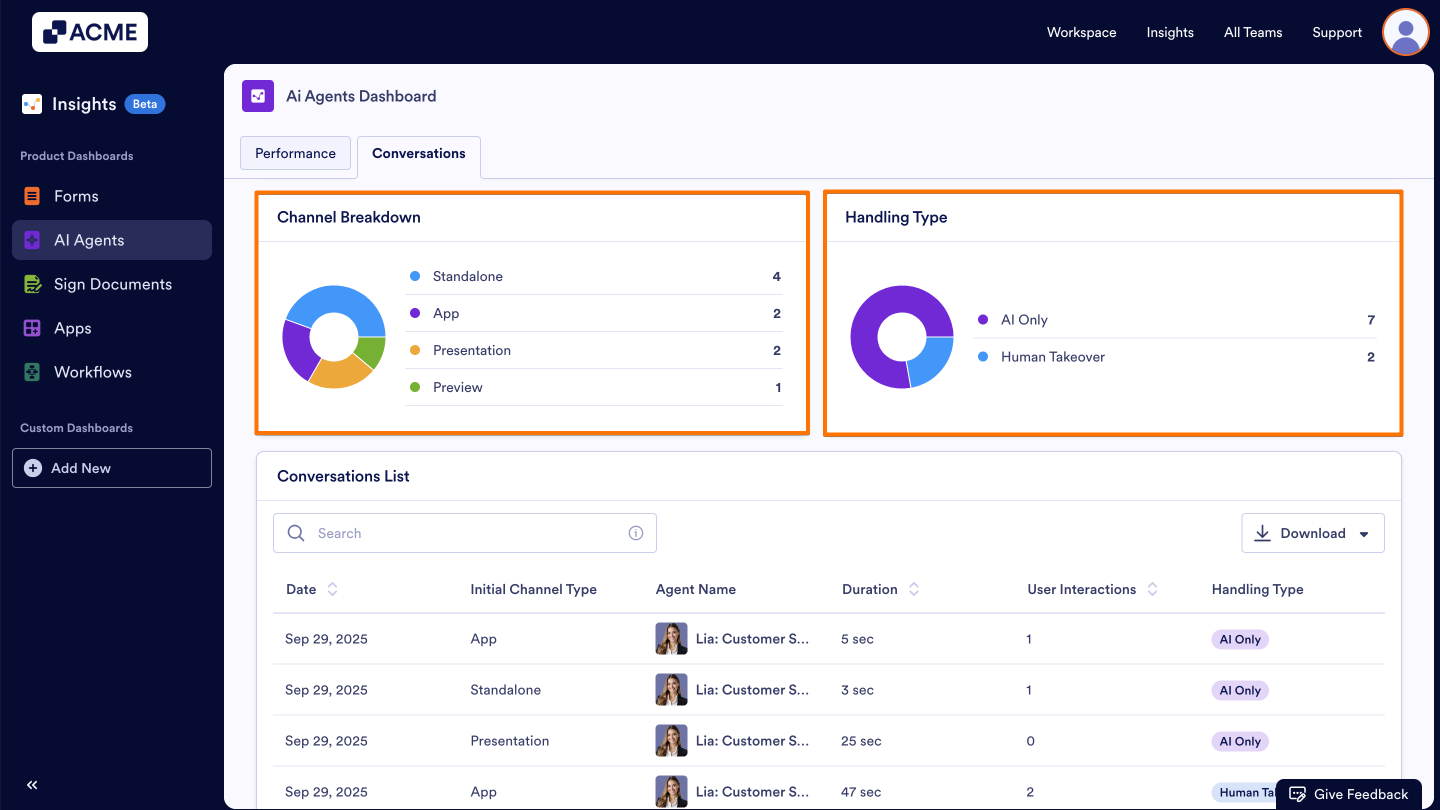Open the profile avatar menu
Image resolution: width=1440 pixels, height=810 pixels.
pos(1405,31)
